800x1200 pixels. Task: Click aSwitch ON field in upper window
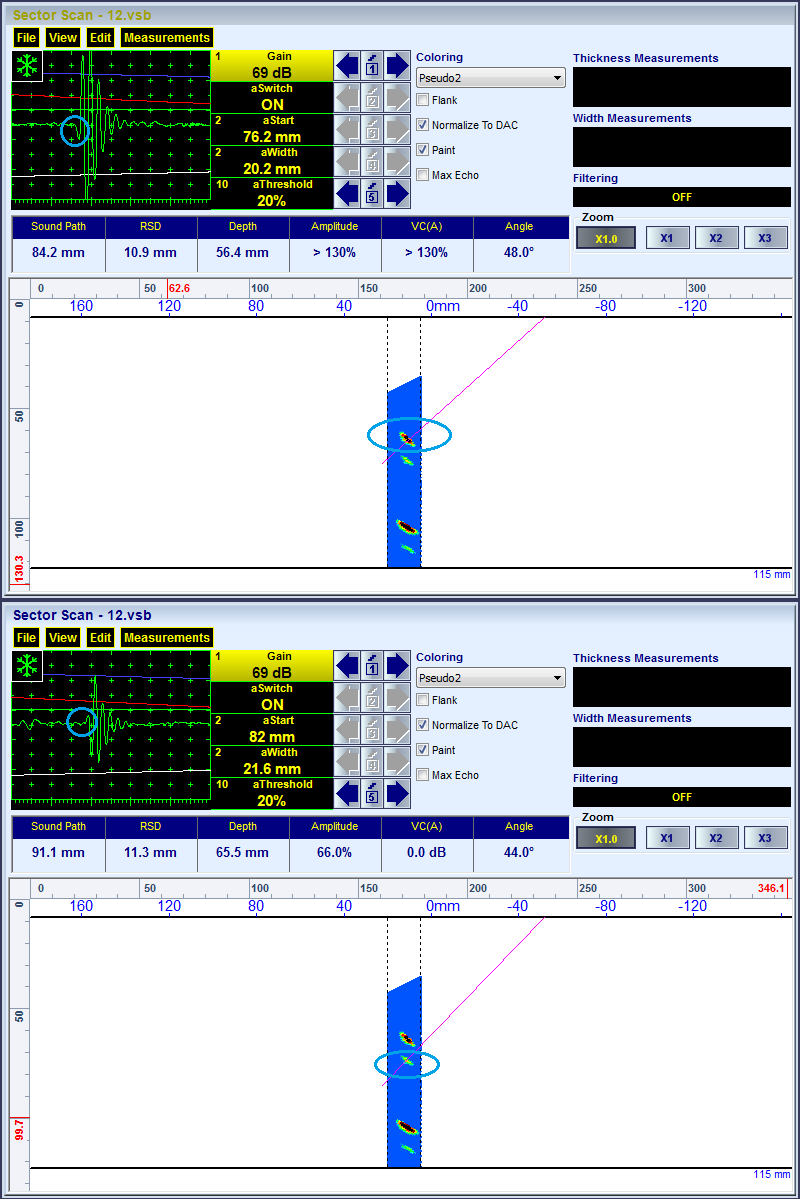[271, 97]
